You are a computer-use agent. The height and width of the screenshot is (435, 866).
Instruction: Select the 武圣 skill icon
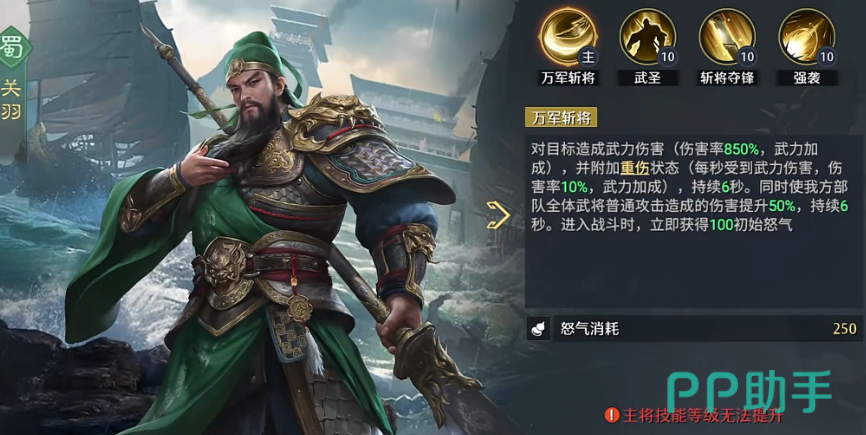(647, 36)
